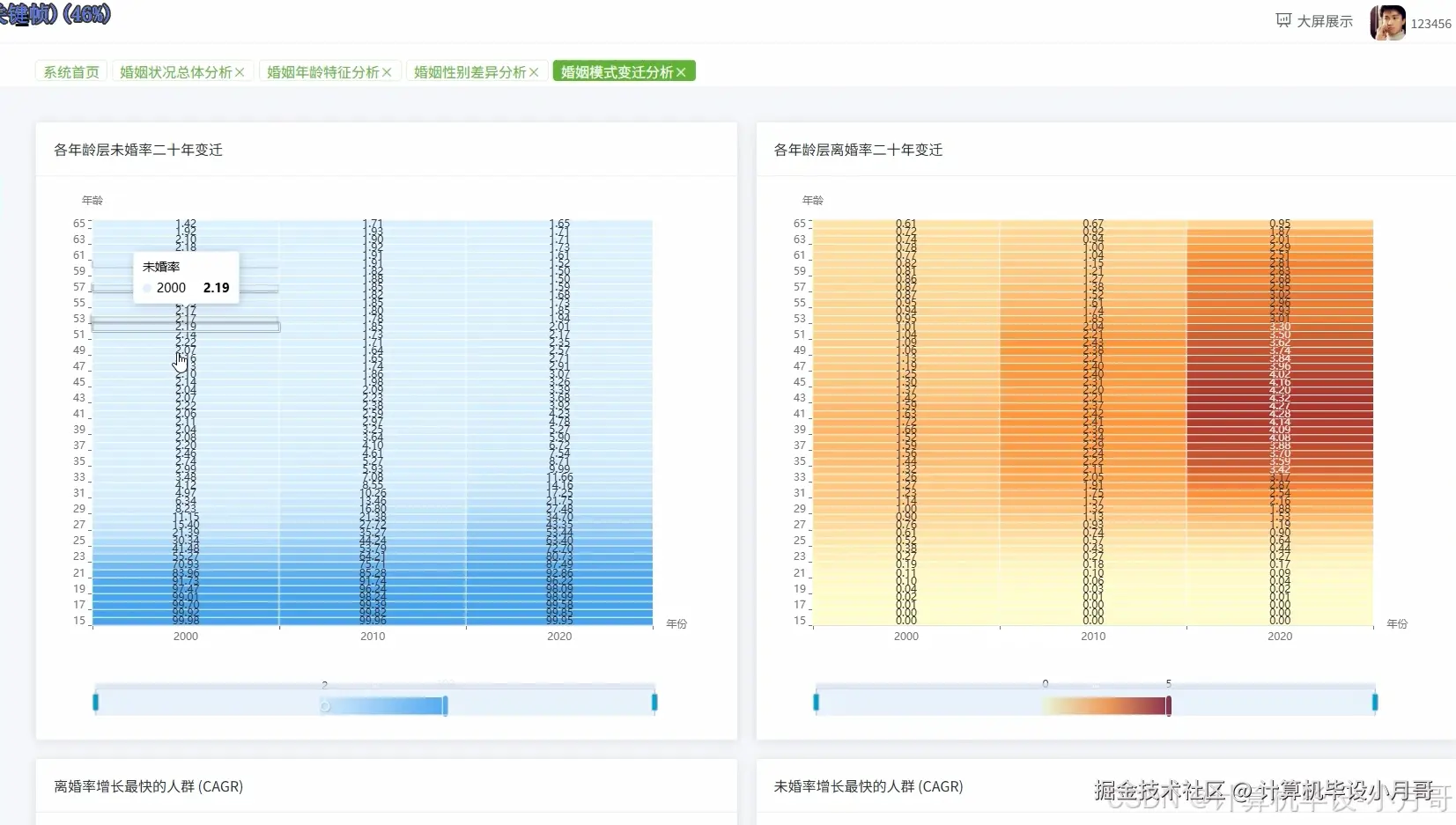This screenshot has height=825, width=1456.
Task: Close the 婚姻性别差异分析 tab
Action: click(534, 72)
